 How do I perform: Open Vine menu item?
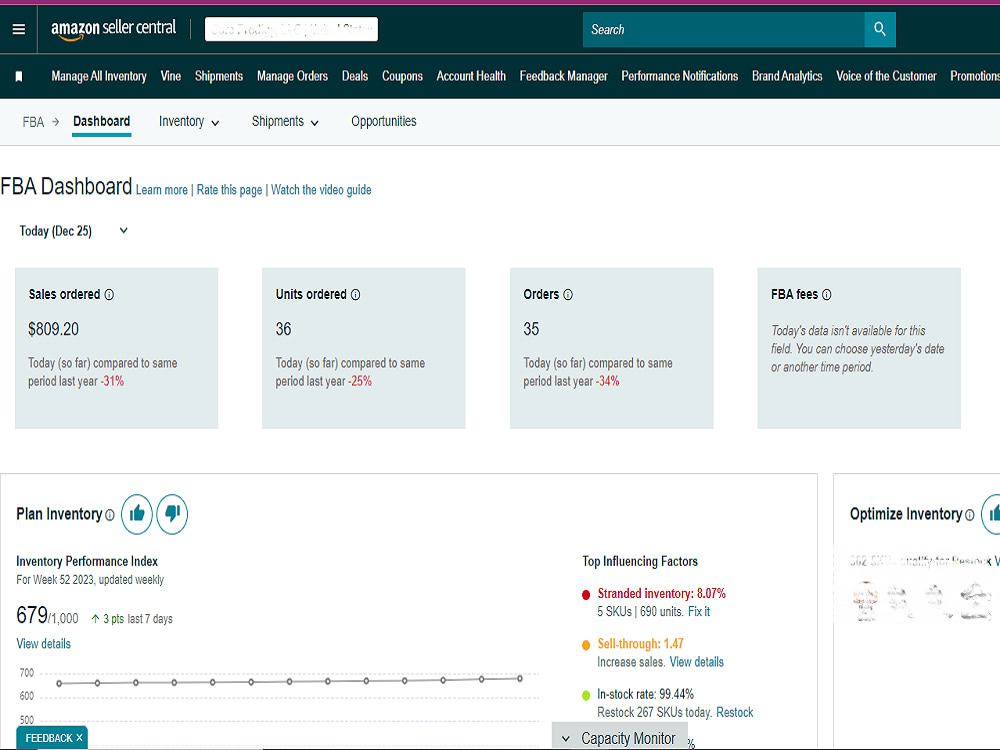click(x=171, y=77)
